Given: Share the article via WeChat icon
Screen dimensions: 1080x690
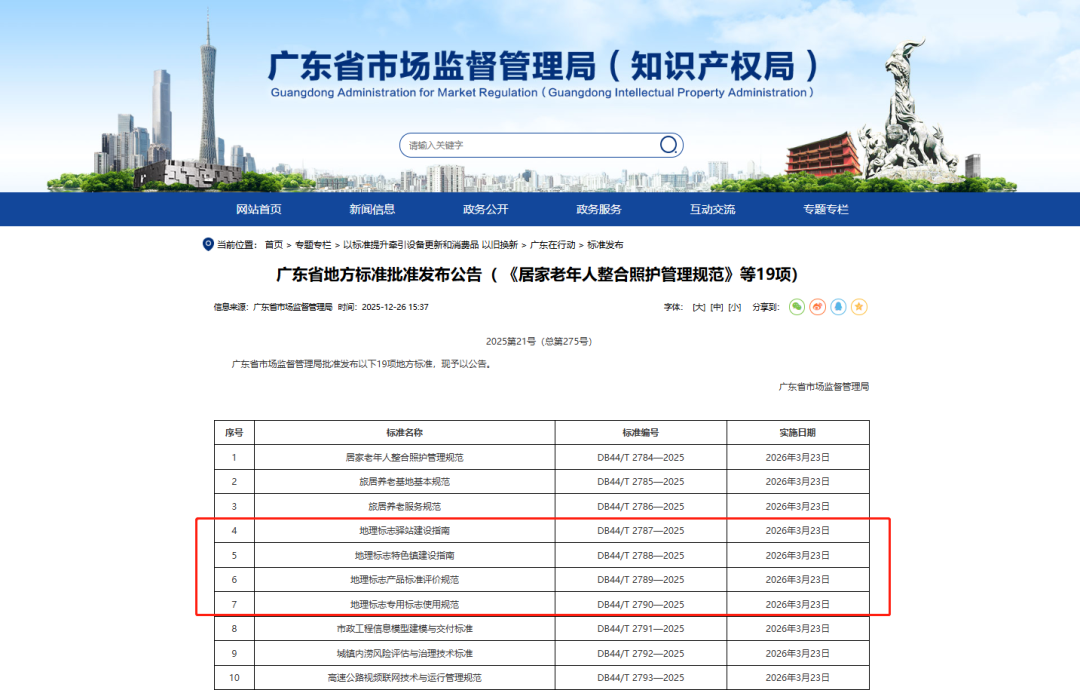Looking at the screenshot, I should point(797,307).
